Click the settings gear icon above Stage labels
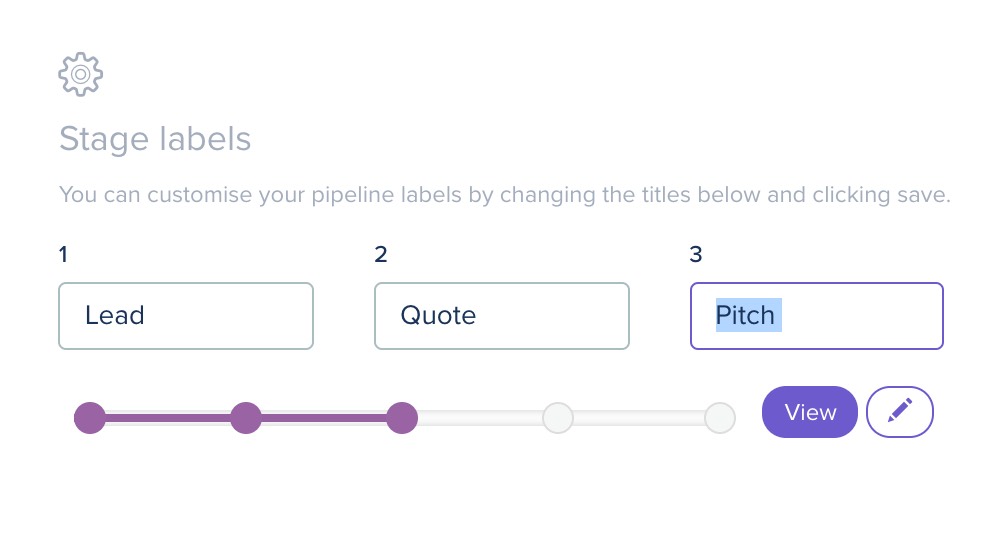 tap(80, 75)
